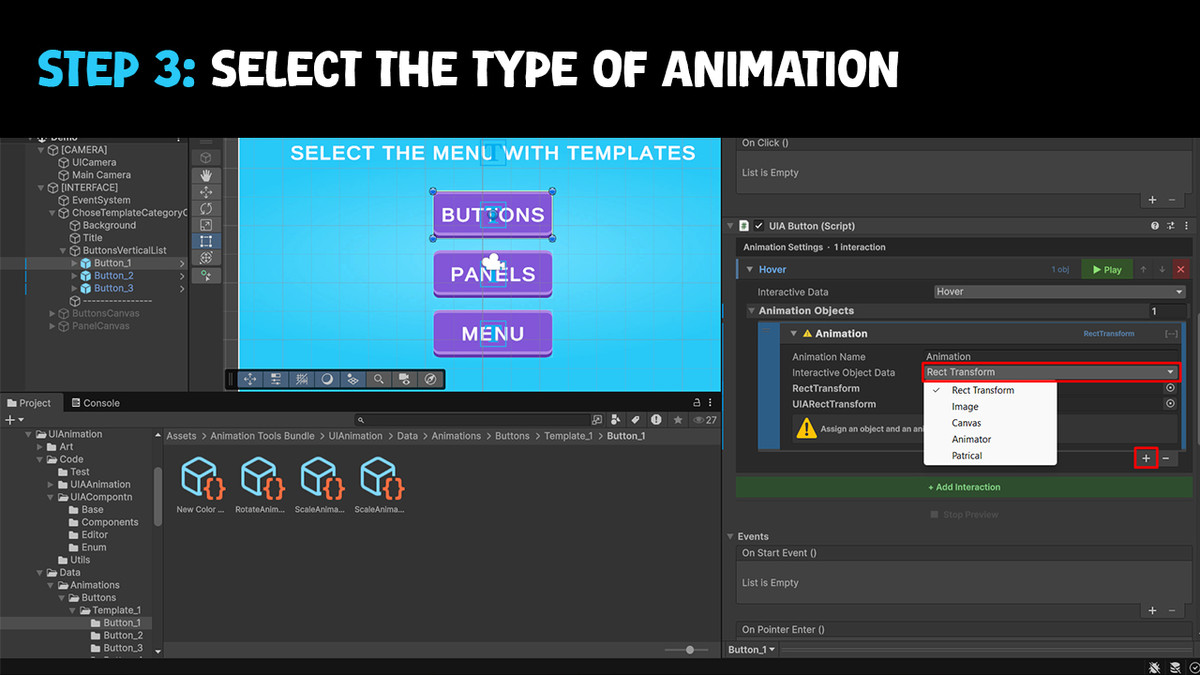Move Hover interaction up with arrow
The width and height of the screenshot is (1200, 675).
[1143, 269]
